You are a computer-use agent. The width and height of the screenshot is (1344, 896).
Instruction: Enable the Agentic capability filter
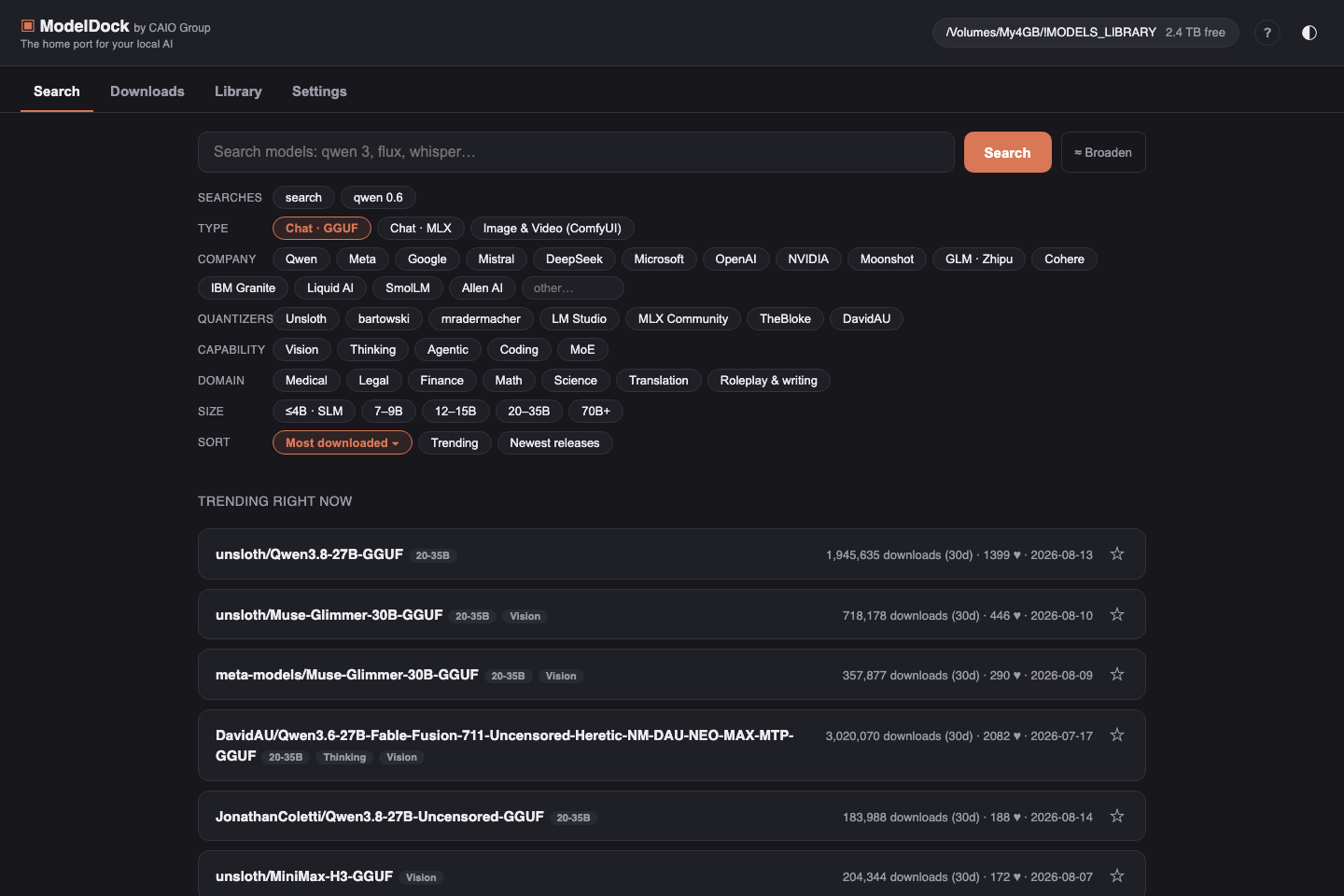tap(448, 350)
